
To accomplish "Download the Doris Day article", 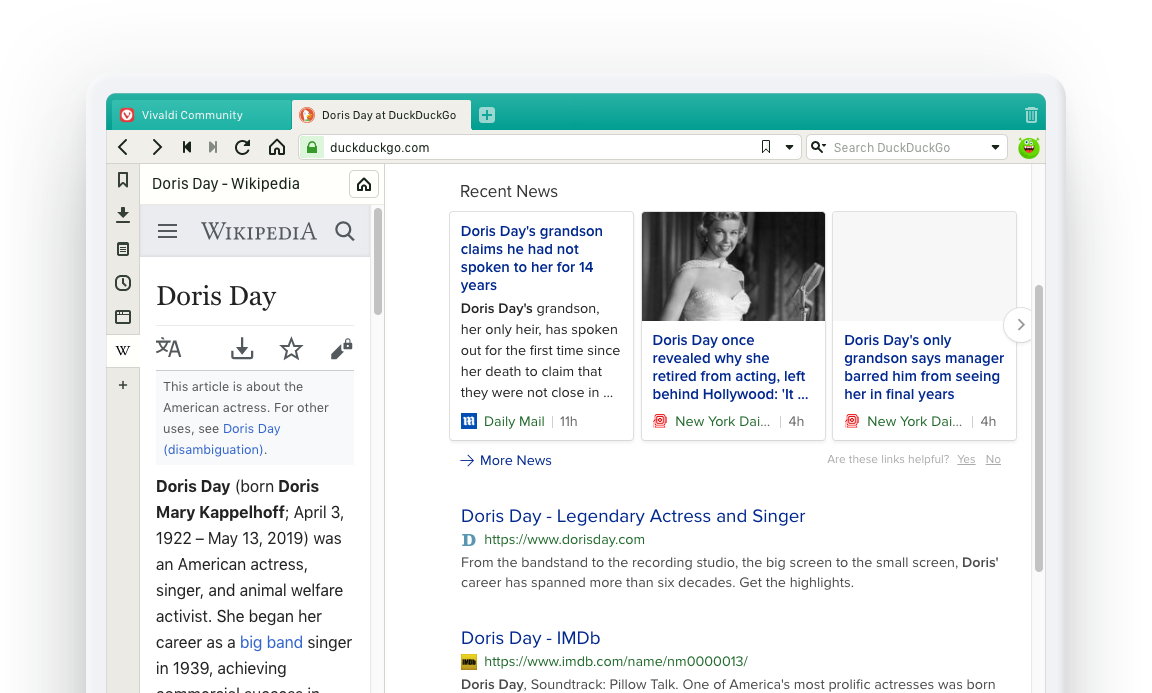I will click(x=241, y=347).
